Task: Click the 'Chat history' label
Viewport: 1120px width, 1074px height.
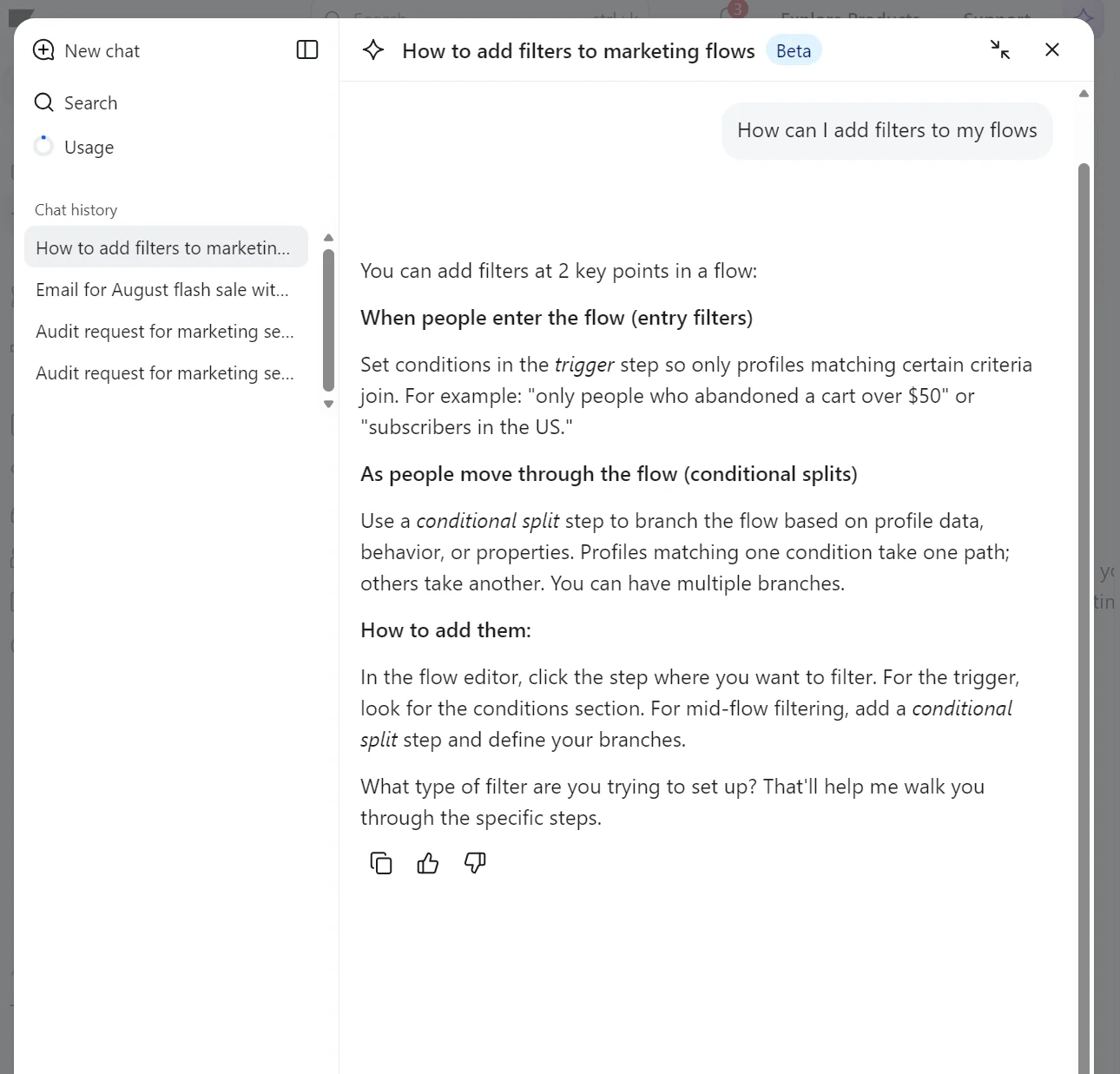Action: [76, 209]
